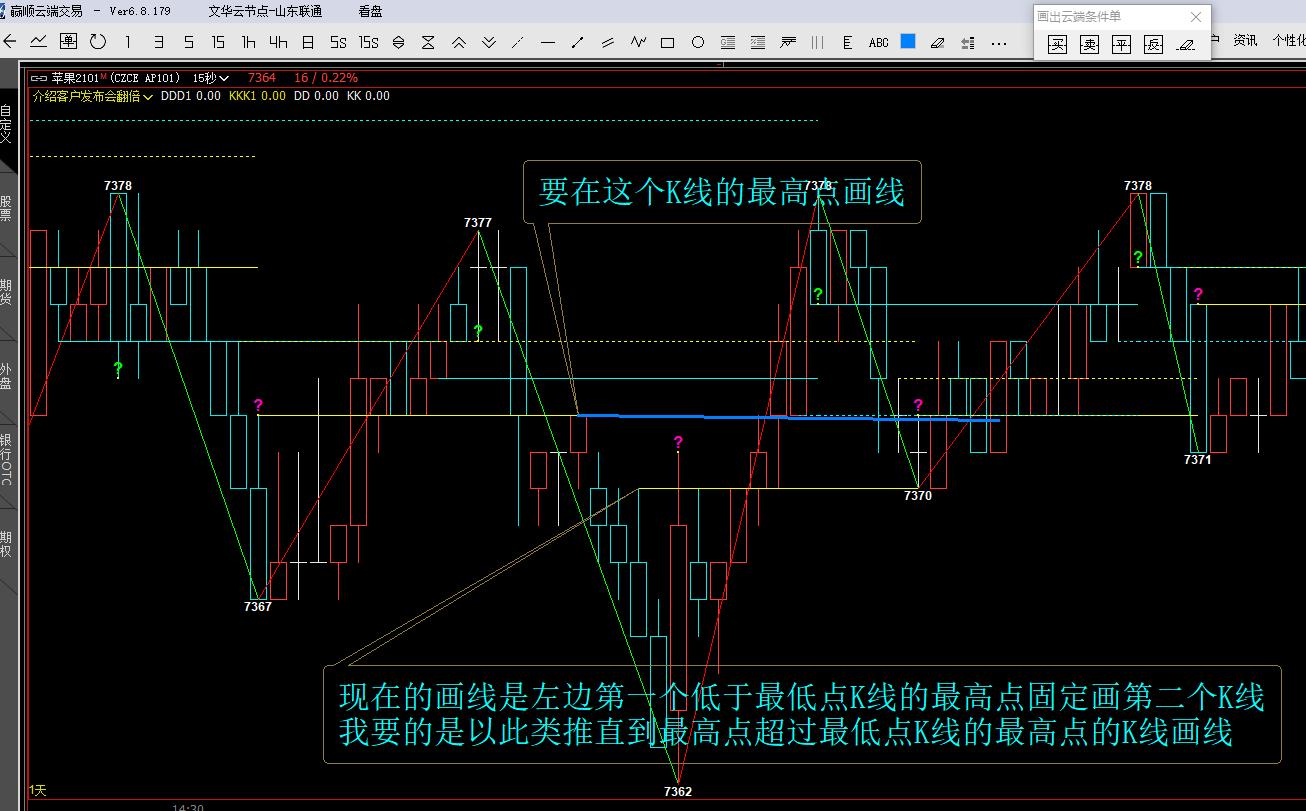
Task: Click the blue color swatch
Action: coord(908,42)
